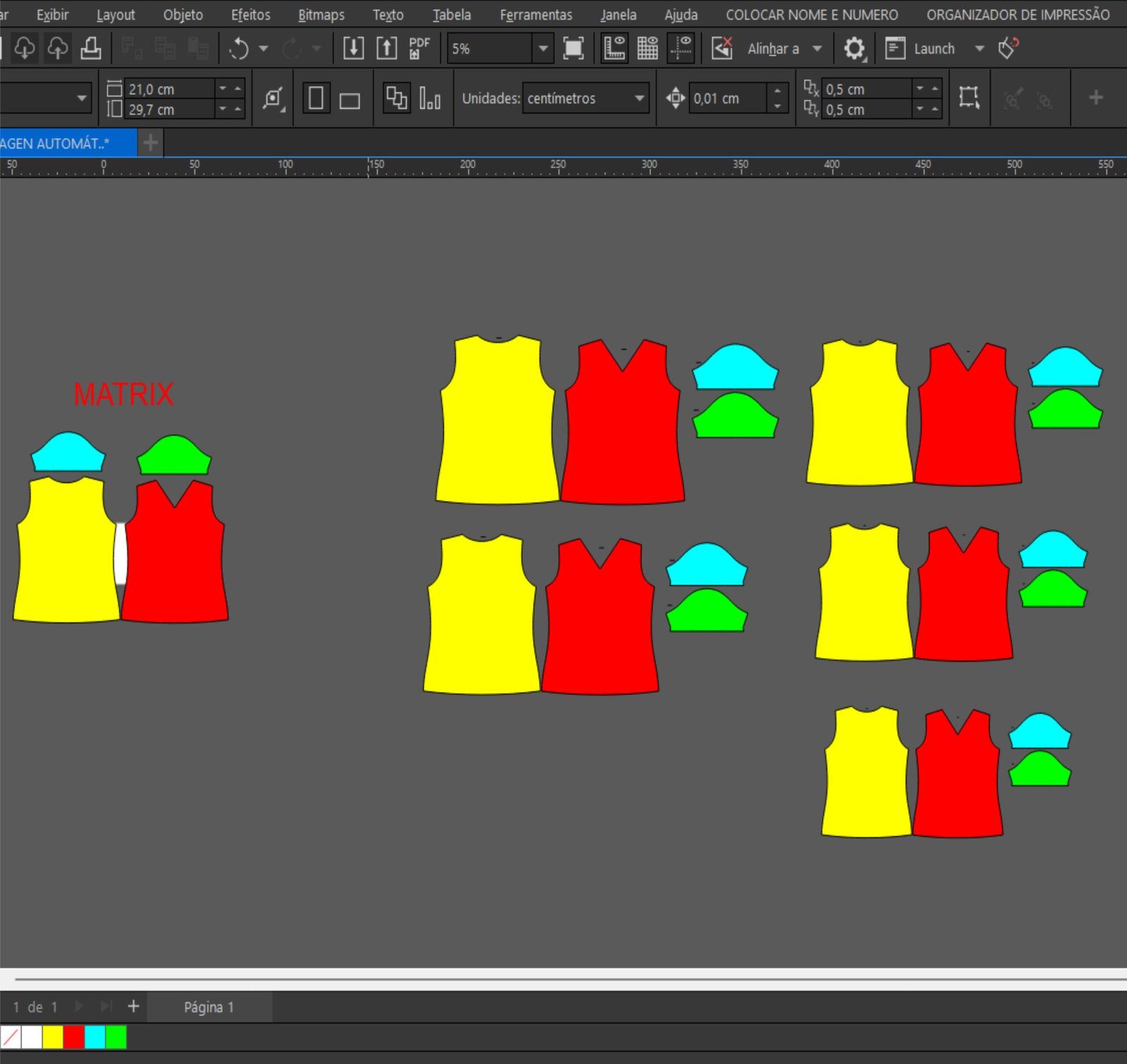Open the zoom level dropdown showing 5%
1127x1064 pixels.
tap(543, 49)
